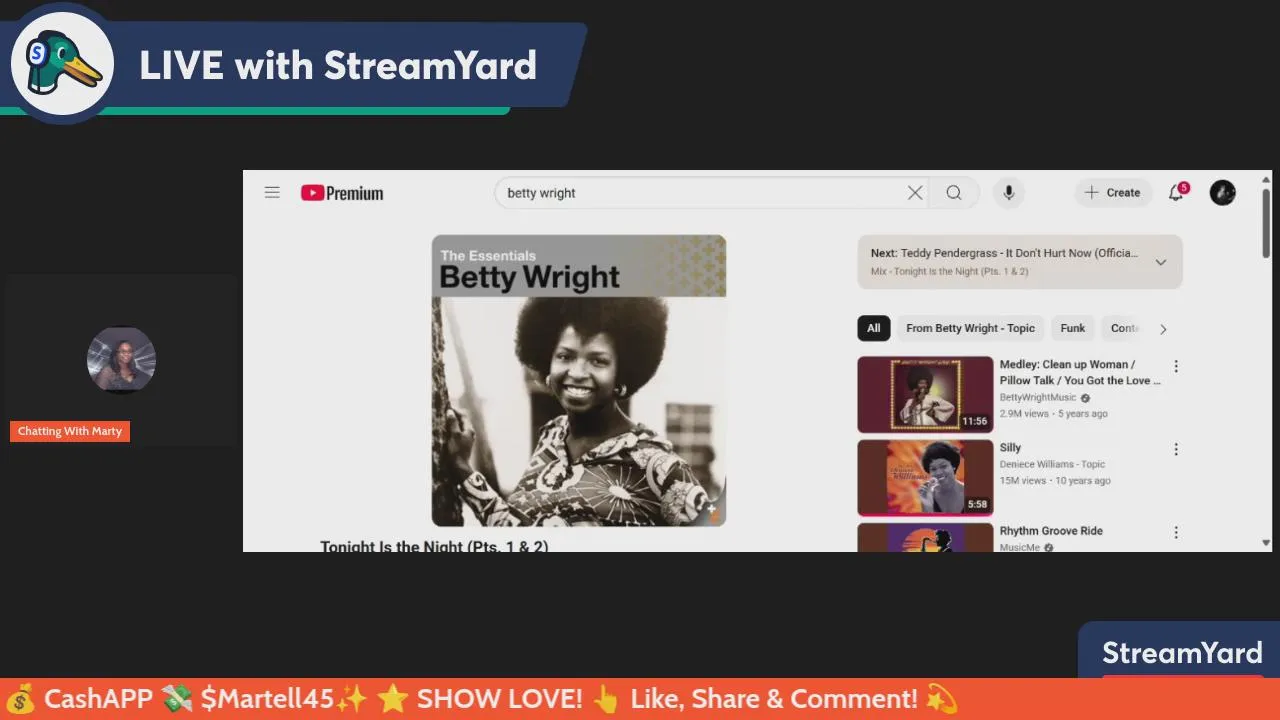Open more options for Rhythm Groove Ride
This screenshot has height=720, width=1280.
(x=1176, y=532)
